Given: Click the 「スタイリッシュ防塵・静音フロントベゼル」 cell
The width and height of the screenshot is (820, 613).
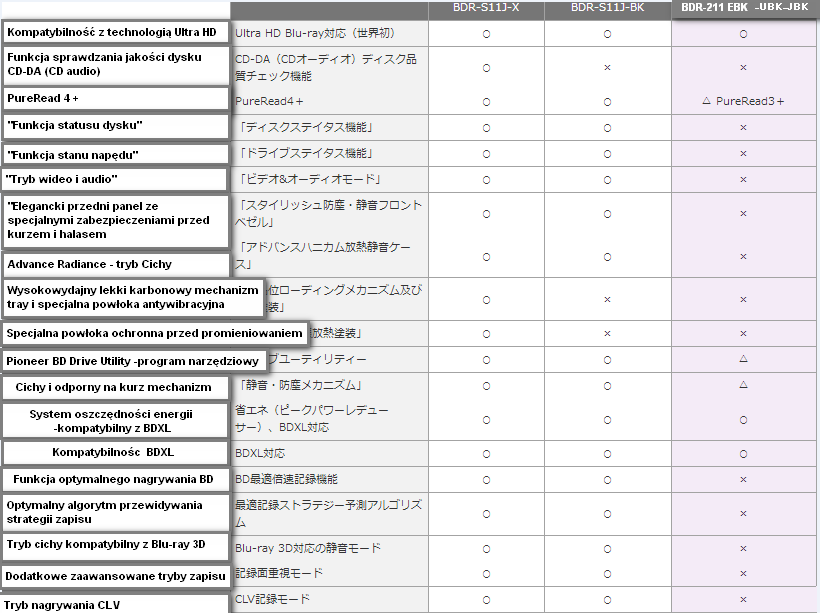Looking at the screenshot, I should [x=328, y=213].
